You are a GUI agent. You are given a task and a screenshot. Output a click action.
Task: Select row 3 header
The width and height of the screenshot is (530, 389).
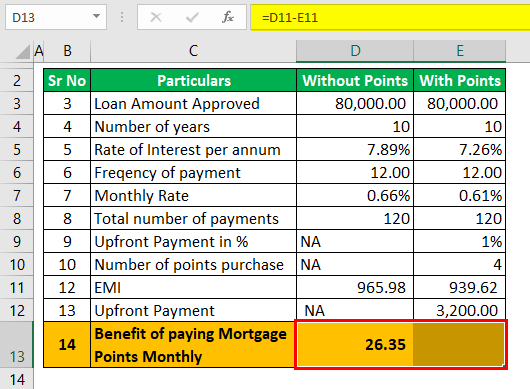pos(17,103)
